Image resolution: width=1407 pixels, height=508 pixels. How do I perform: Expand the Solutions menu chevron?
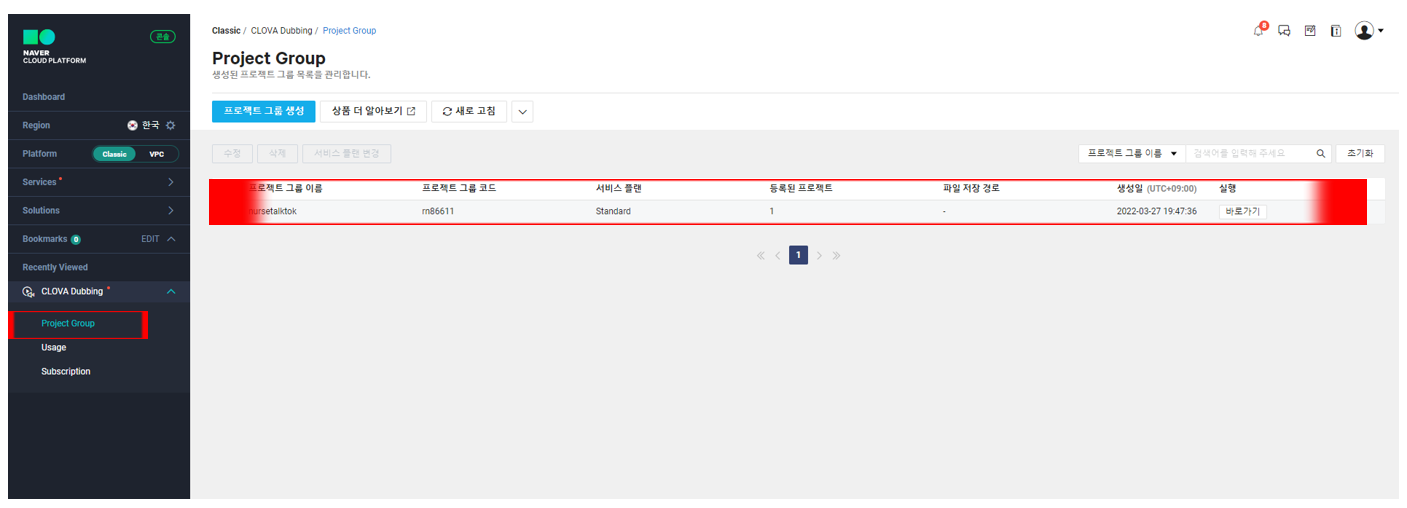pos(171,211)
